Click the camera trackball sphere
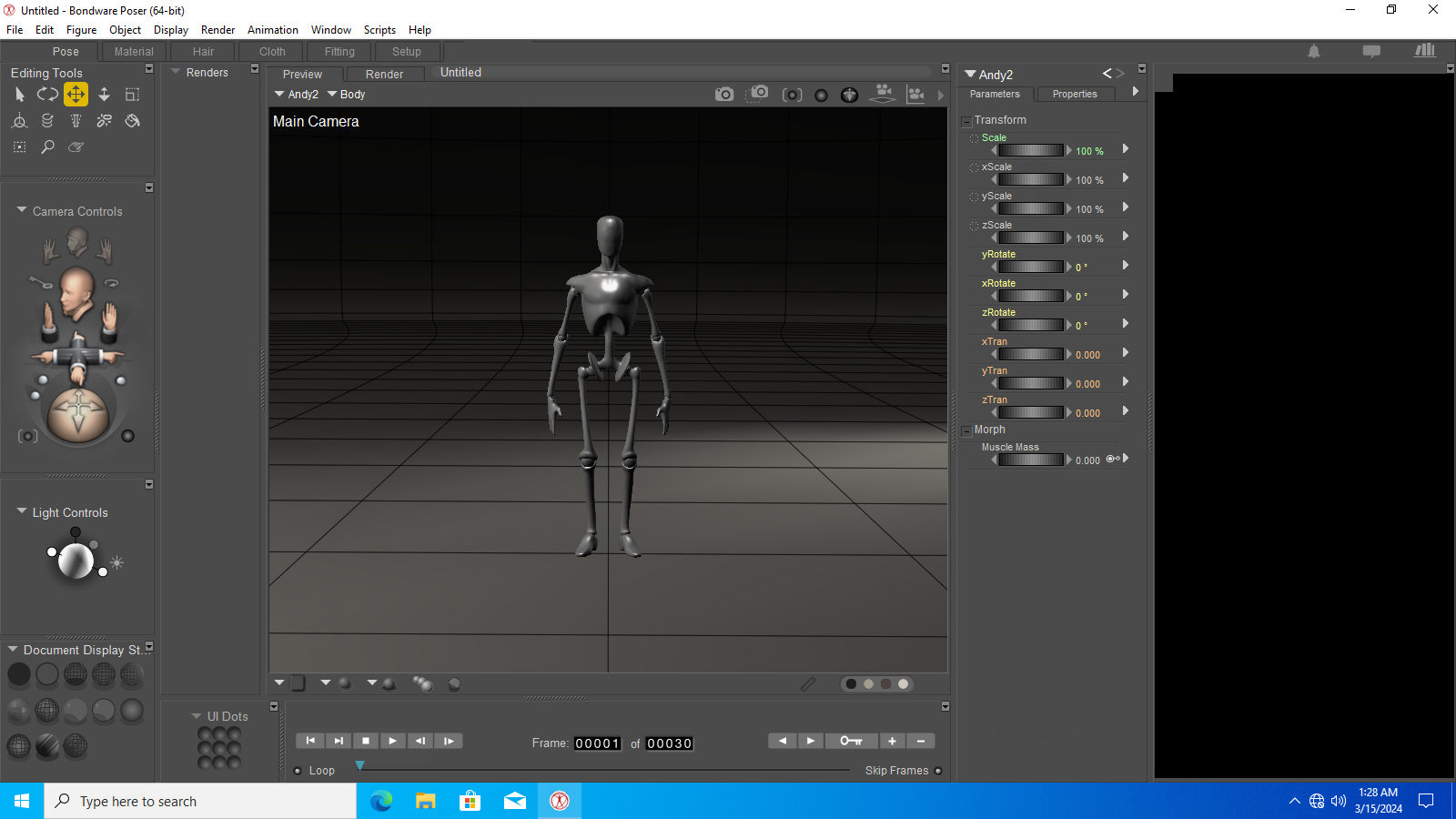This screenshot has width=1456, height=819. (x=78, y=414)
